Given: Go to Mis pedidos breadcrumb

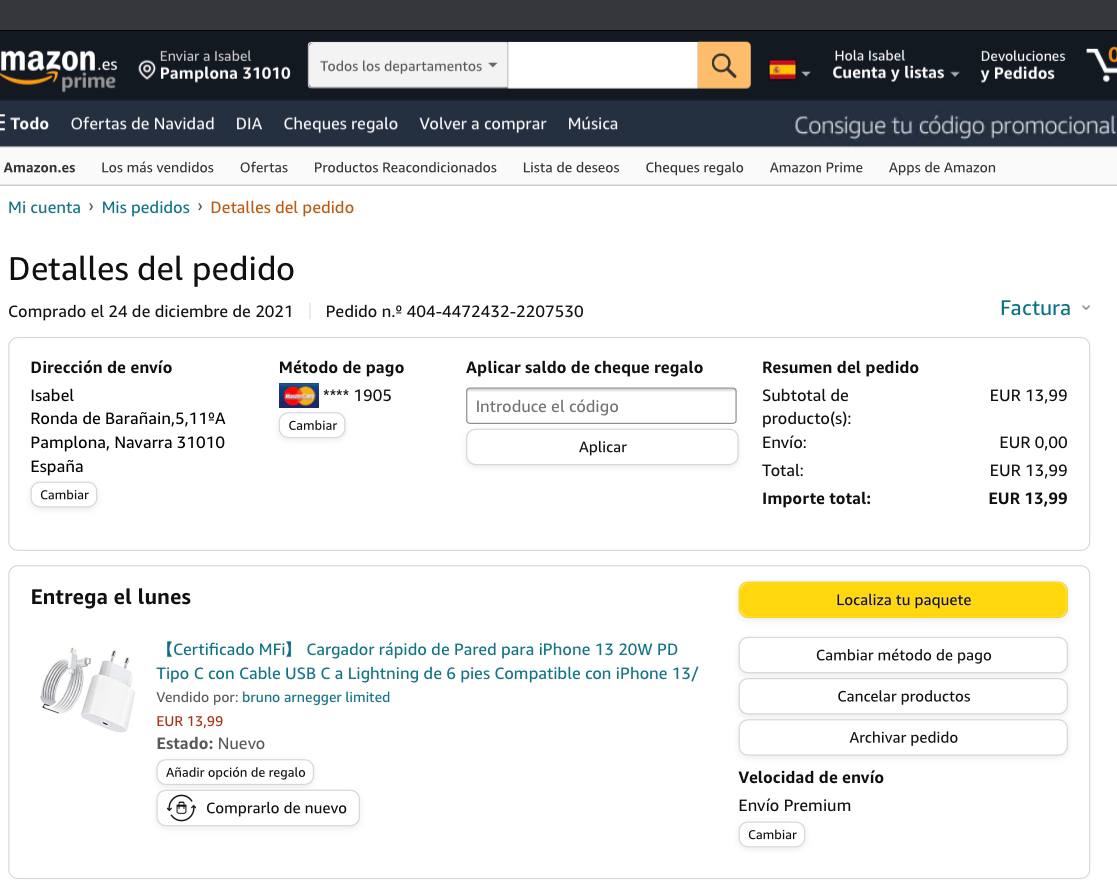Looking at the screenshot, I should point(145,207).
